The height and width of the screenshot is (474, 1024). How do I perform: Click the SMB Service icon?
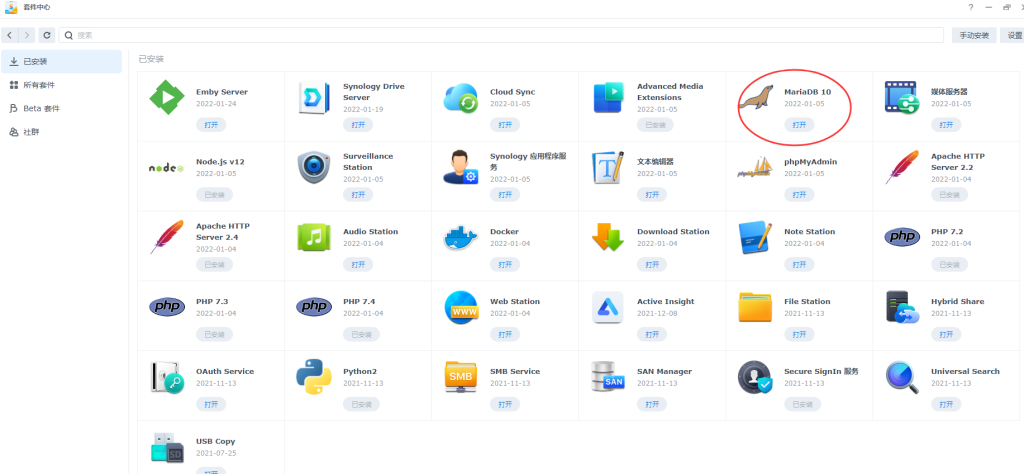coord(461,377)
